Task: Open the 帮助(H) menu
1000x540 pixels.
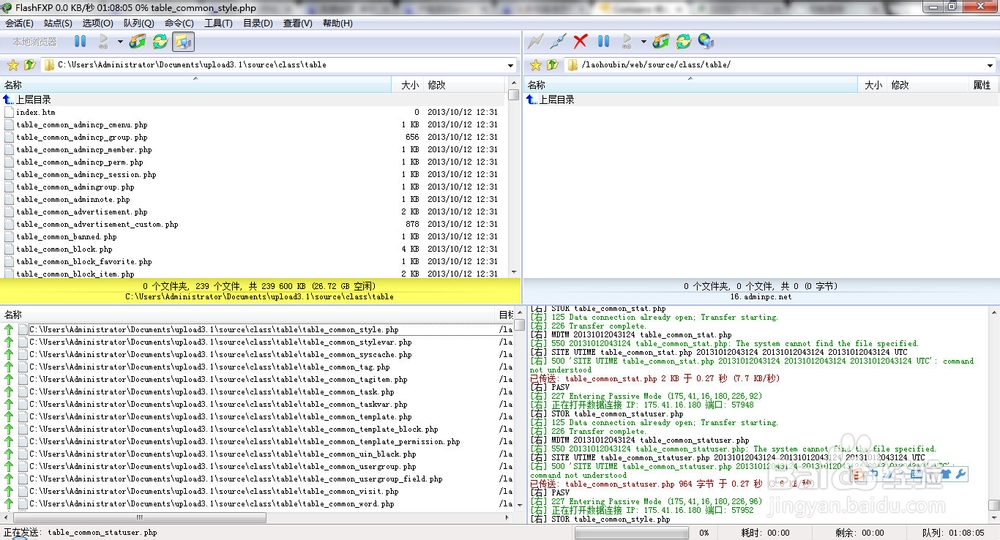Action: pos(337,23)
